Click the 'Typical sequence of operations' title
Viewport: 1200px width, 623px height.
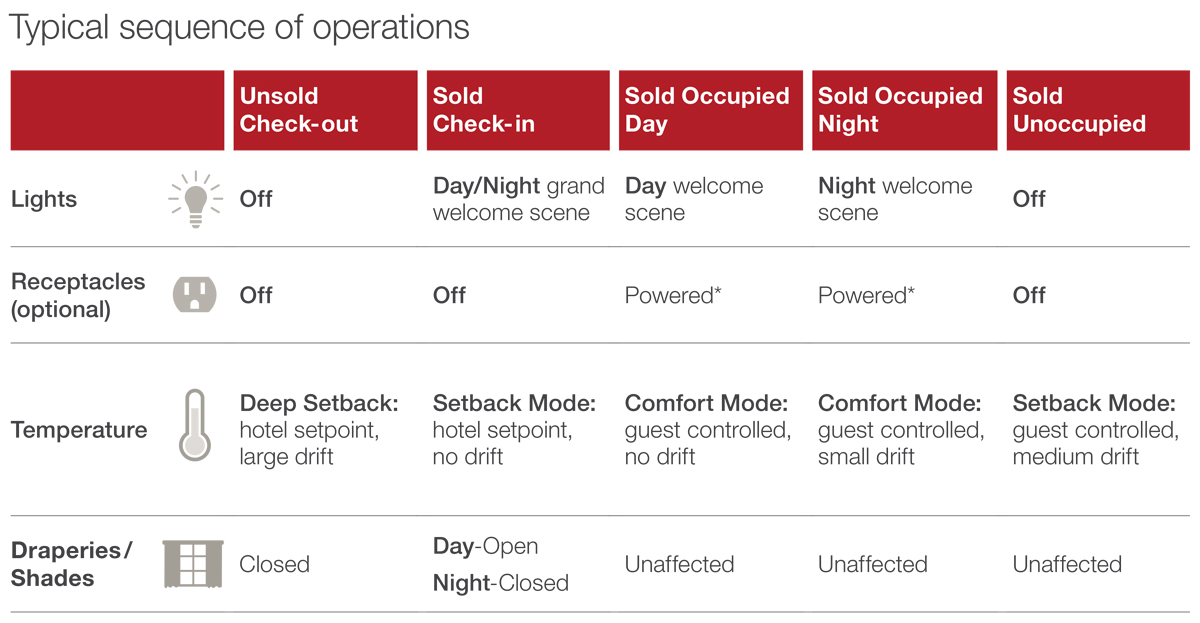[x=239, y=27]
